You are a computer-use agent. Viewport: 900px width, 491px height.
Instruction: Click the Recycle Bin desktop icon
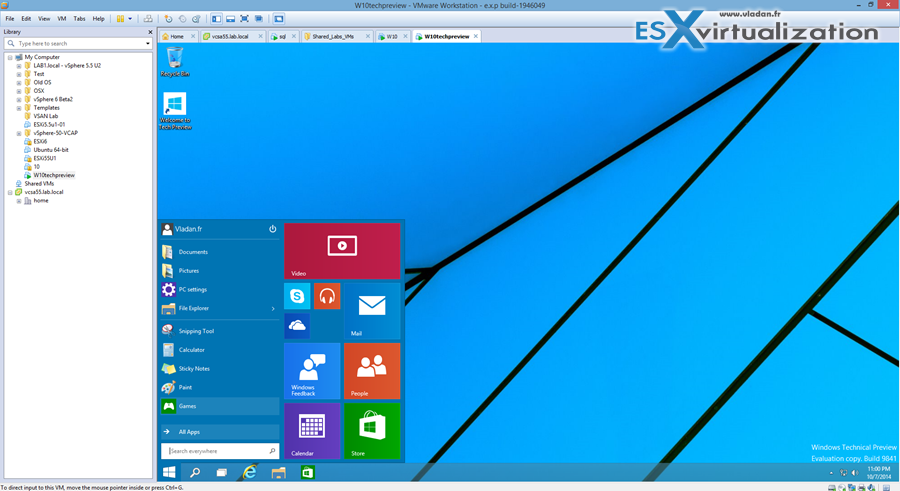point(175,62)
